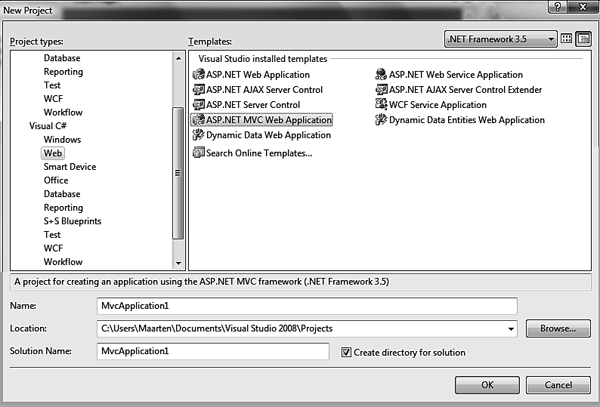The height and width of the screenshot is (407, 600).
Task: Select Database below Office in tree
Action: 62,194
